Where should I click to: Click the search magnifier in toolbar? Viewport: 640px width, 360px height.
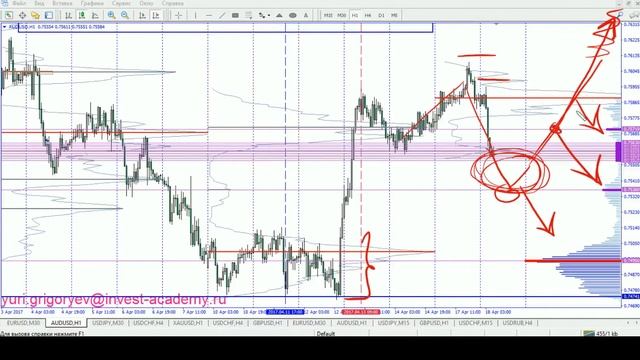[x=620, y=16]
